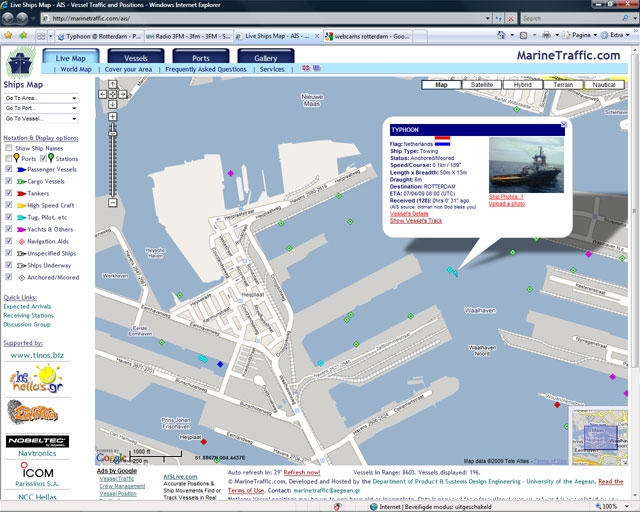The width and height of the screenshot is (640, 512).
Task: Expand the Quick Tabs list arrow
Action: click(51, 36)
